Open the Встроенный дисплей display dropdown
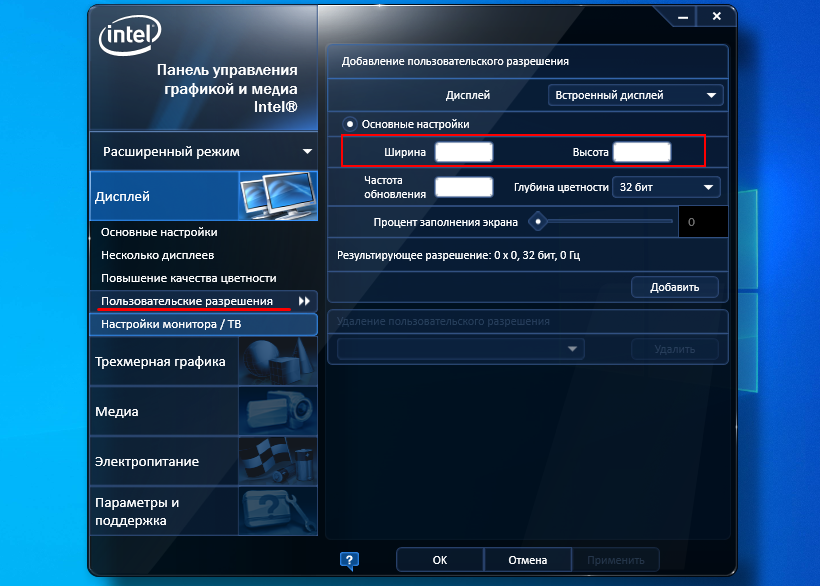This screenshot has height=586, width=820. (635, 95)
